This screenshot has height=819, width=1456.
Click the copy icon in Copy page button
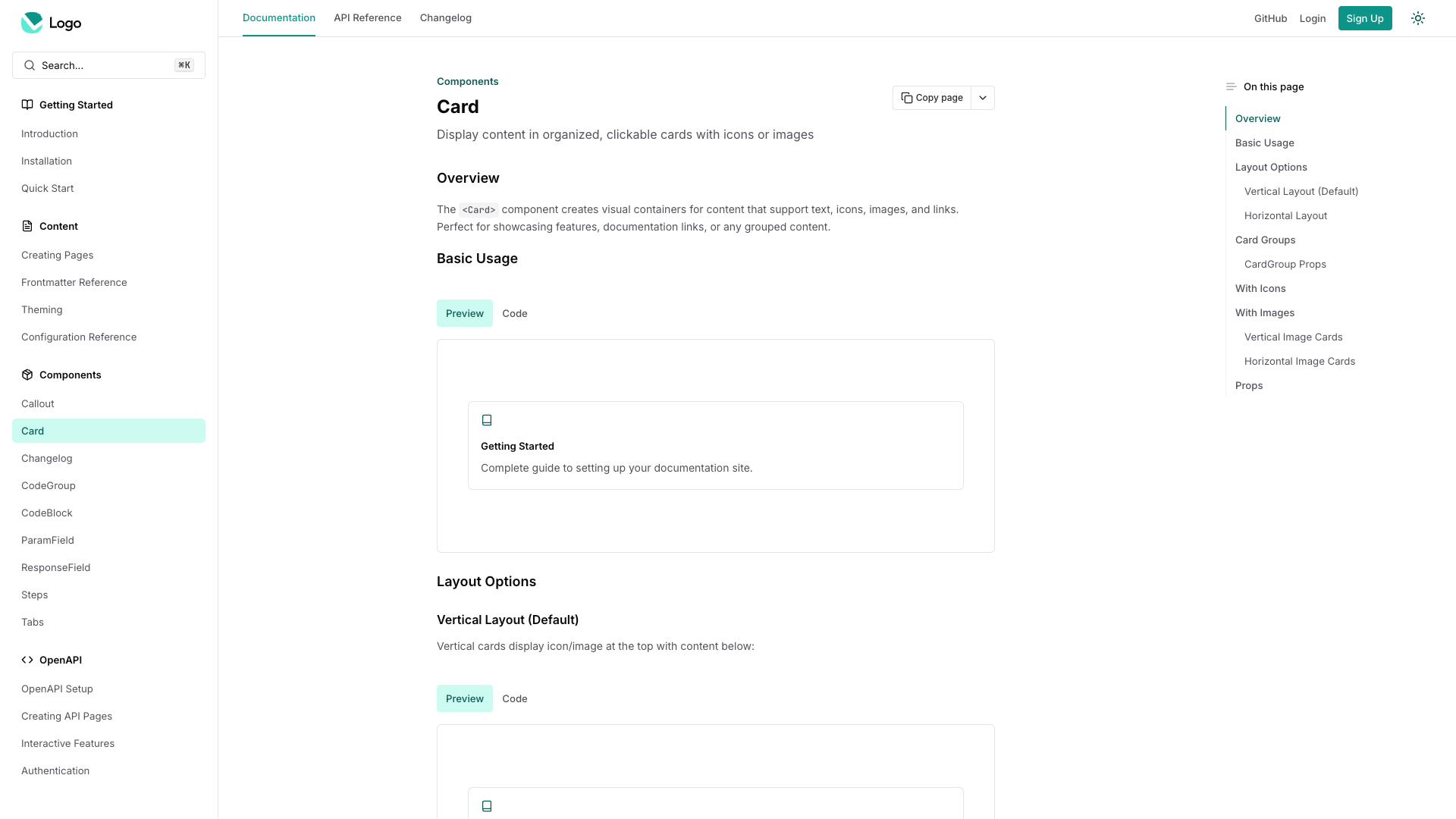[907, 98]
